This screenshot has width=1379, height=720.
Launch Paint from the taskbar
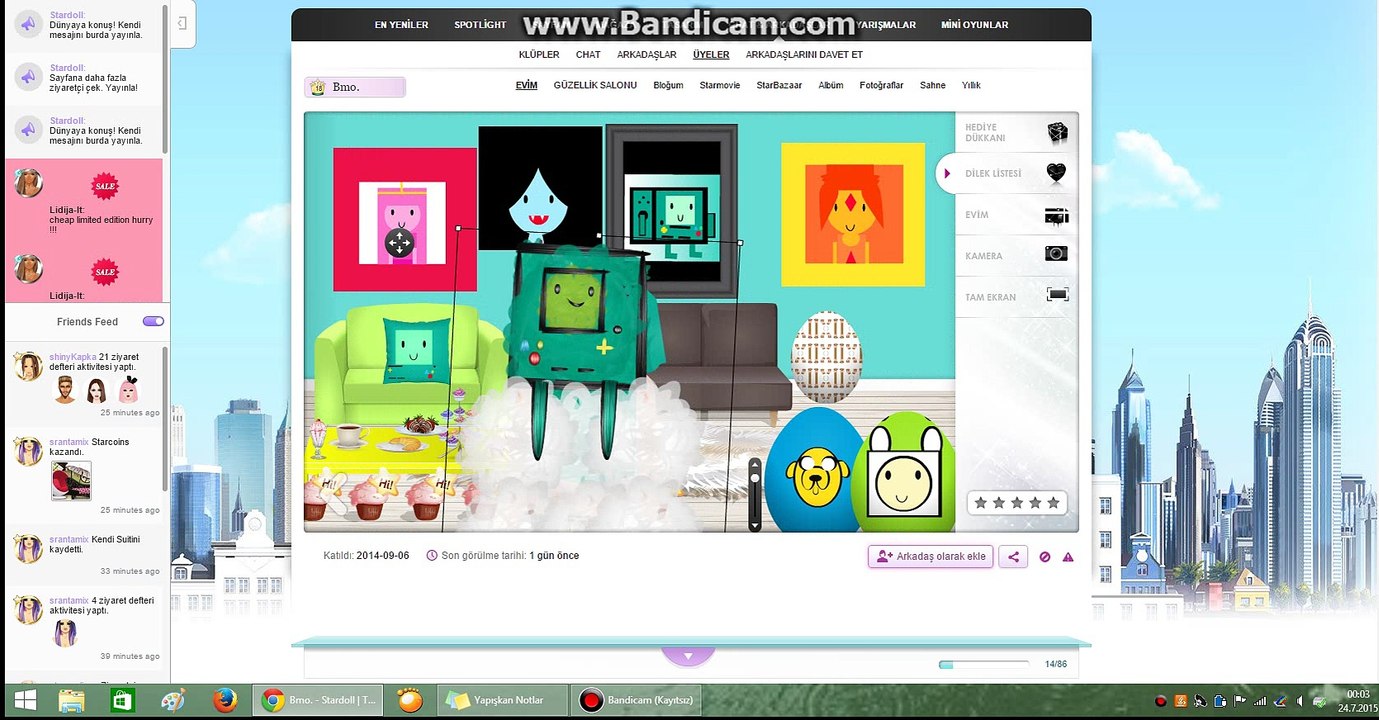pos(173,700)
